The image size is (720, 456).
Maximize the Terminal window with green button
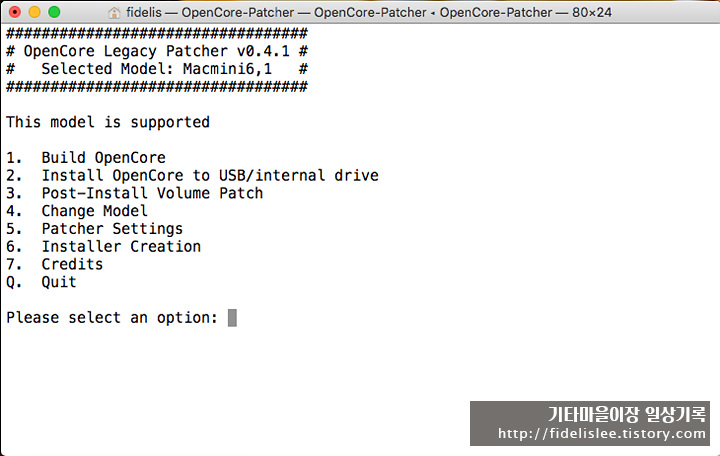coord(54,12)
